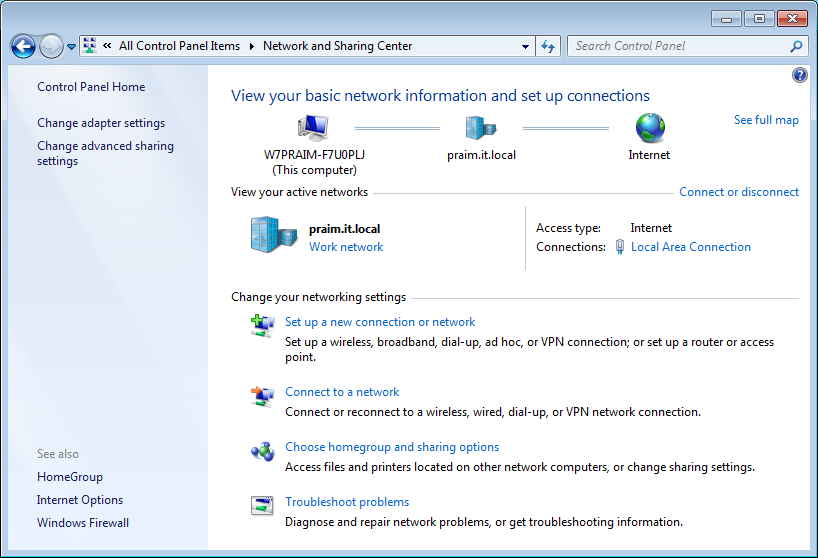Image resolution: width=818 pixels, height=558 pixels.
Task: Open Change adapter settings
Action: 101,123
